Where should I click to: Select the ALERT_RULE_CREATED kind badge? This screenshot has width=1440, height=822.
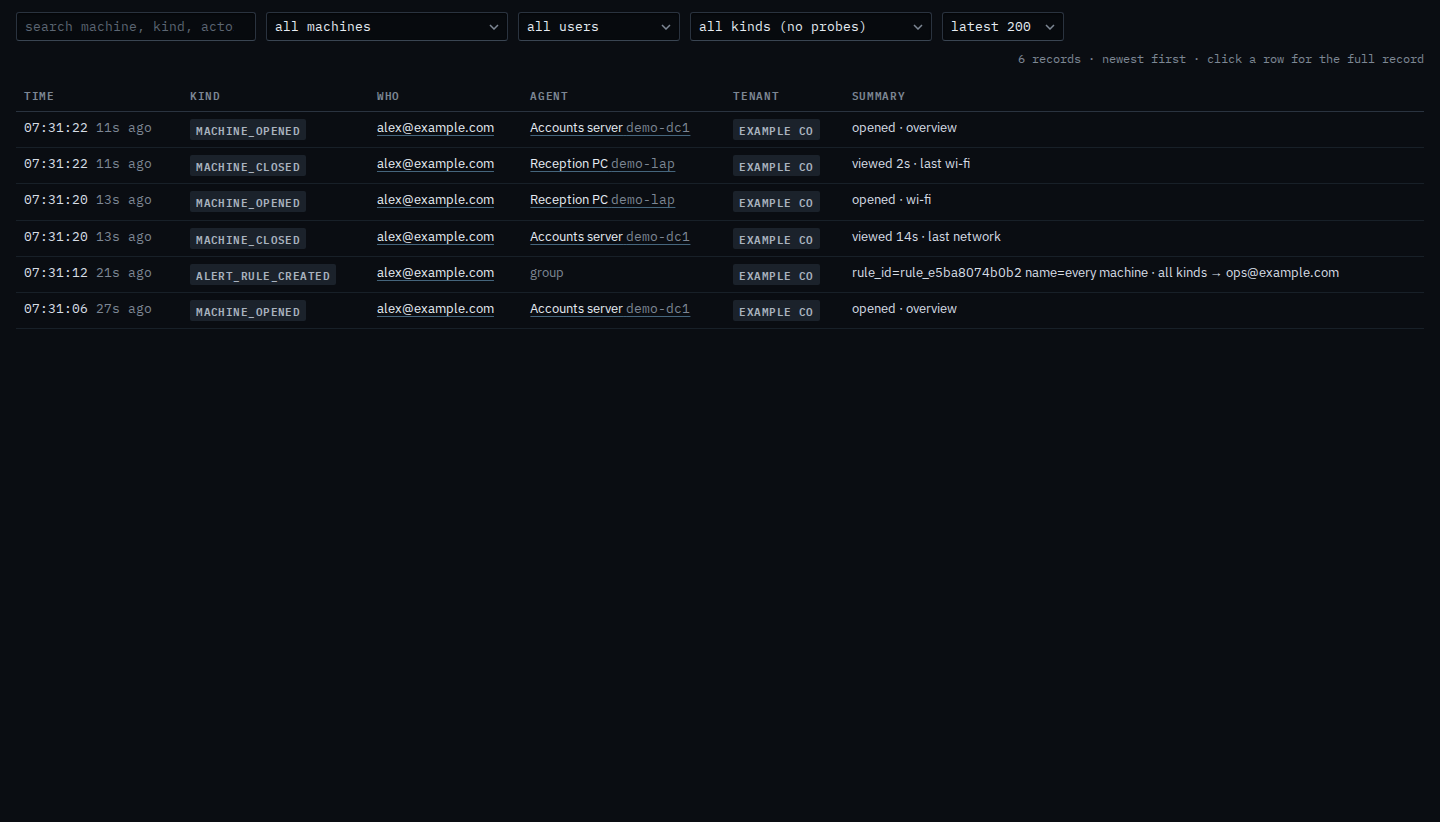[263, 275]
